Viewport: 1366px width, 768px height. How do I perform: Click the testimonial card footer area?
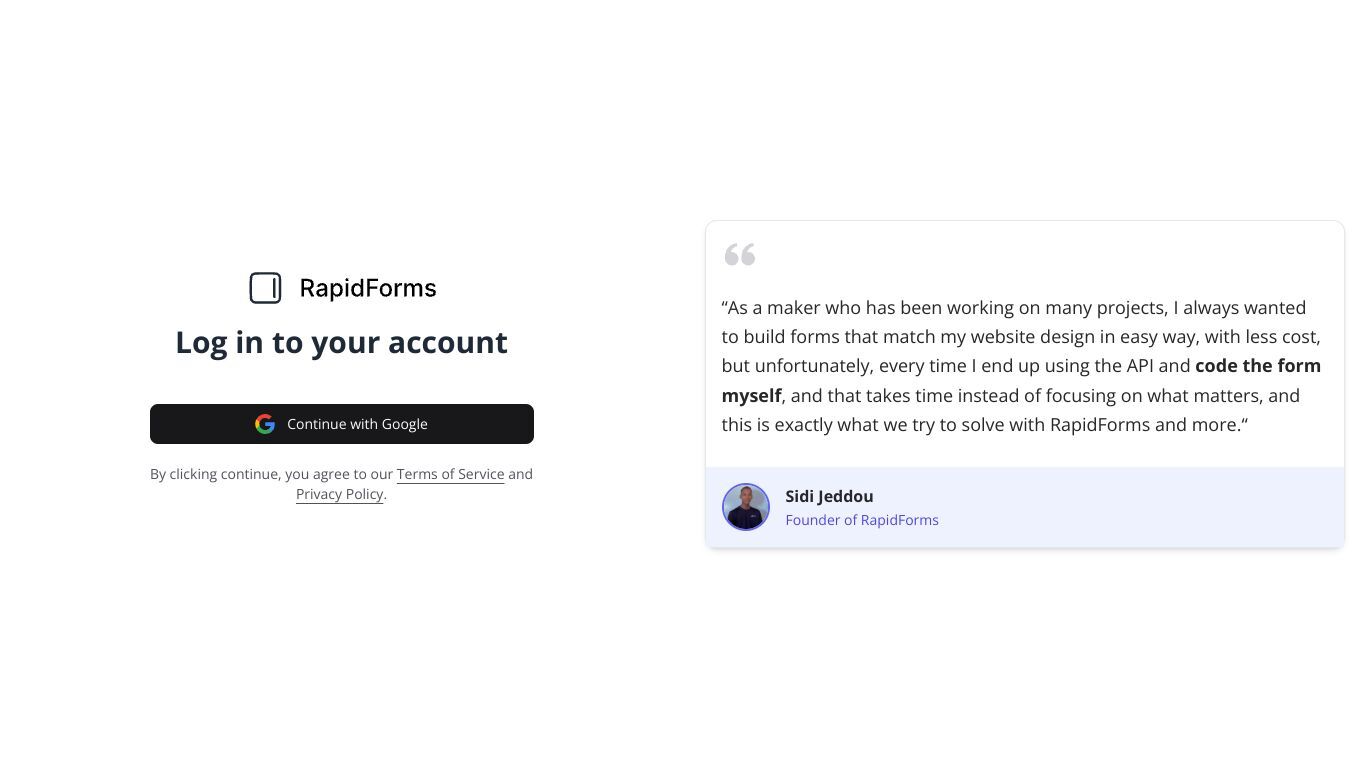(1025, 507)
